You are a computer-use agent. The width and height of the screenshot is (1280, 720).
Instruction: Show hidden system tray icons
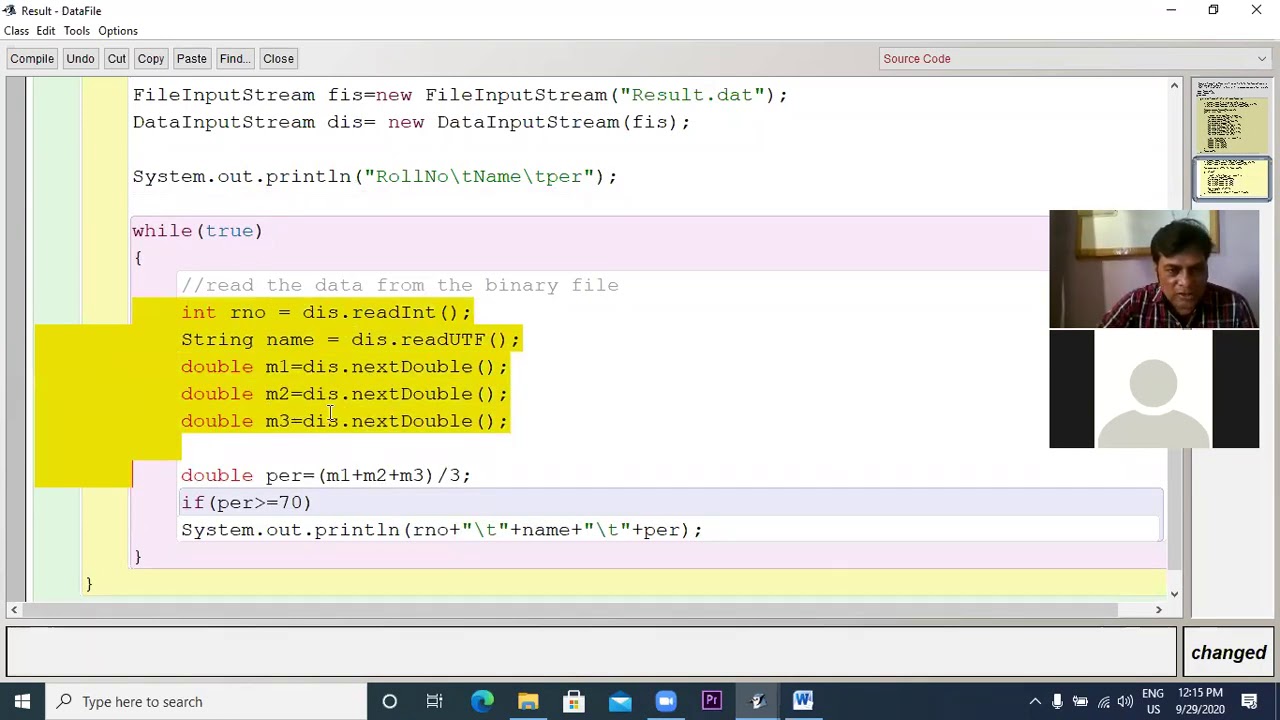coord(1035,702)
